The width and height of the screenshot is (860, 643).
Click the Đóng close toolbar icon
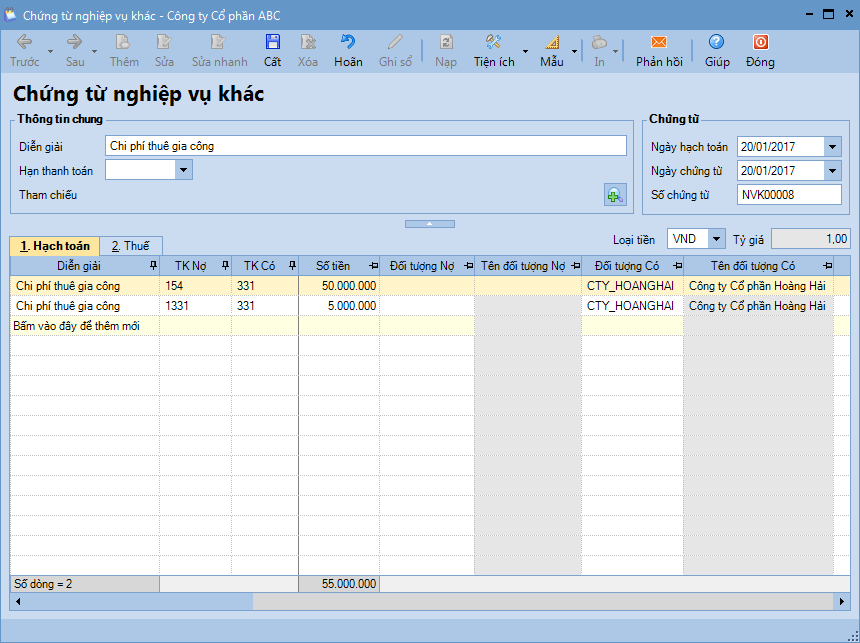click(760, 43)
